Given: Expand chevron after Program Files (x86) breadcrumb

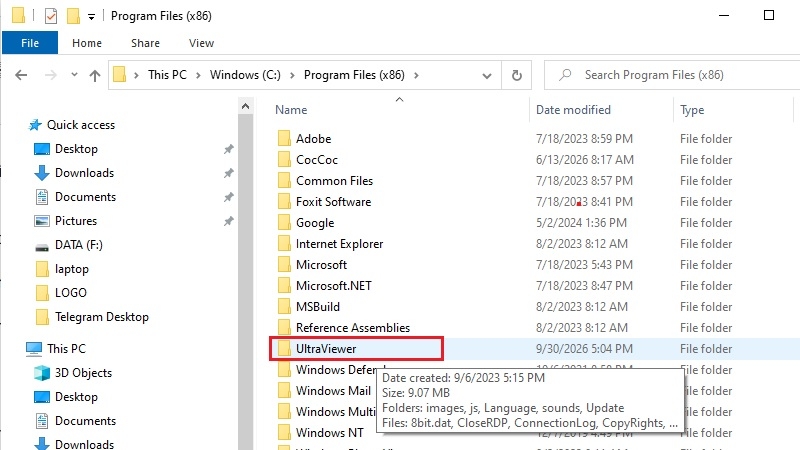Looking at the screenshot, I should pyautogui.click(x=416, y=76).
